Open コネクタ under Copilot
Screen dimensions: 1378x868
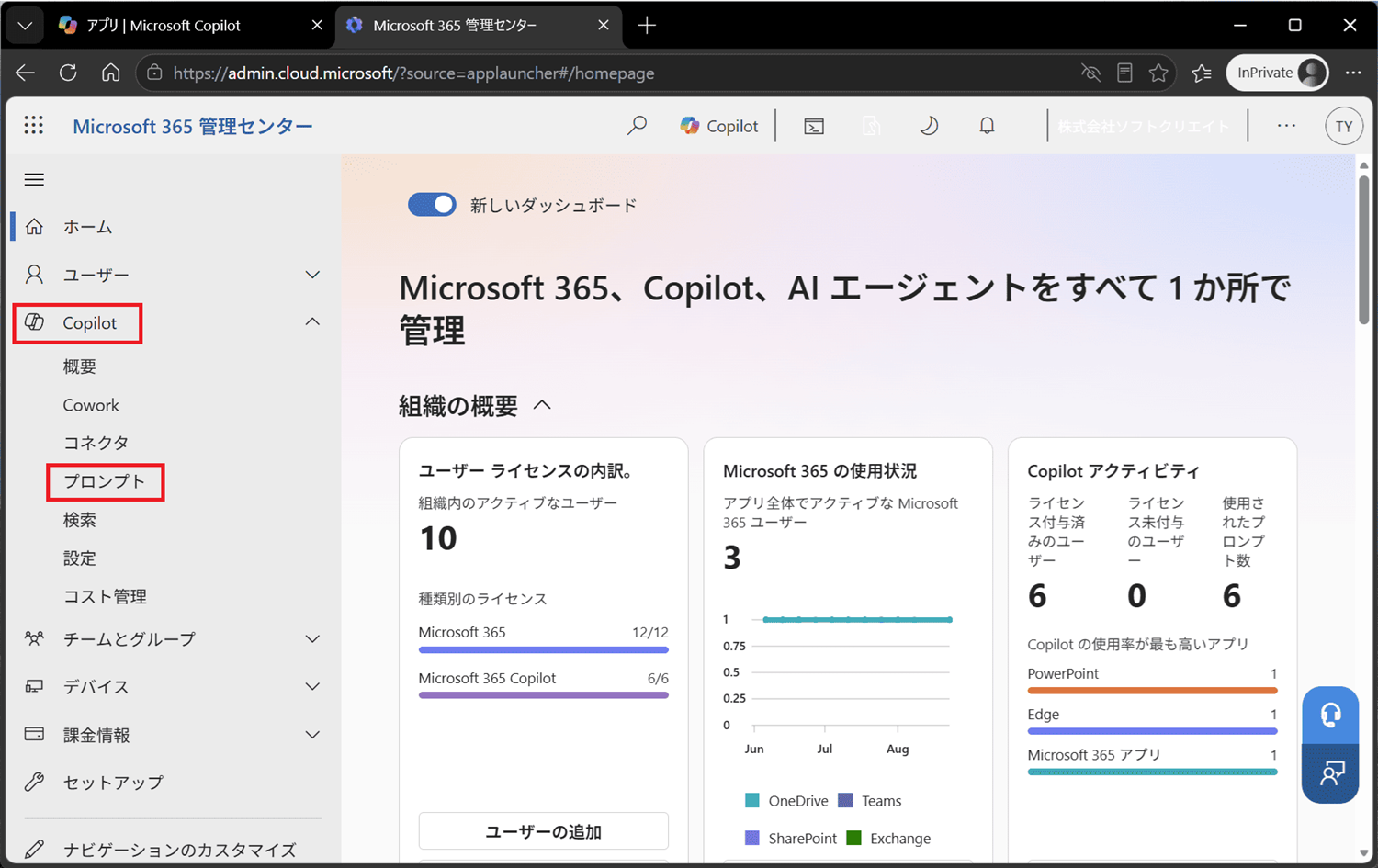click(96, 443)
